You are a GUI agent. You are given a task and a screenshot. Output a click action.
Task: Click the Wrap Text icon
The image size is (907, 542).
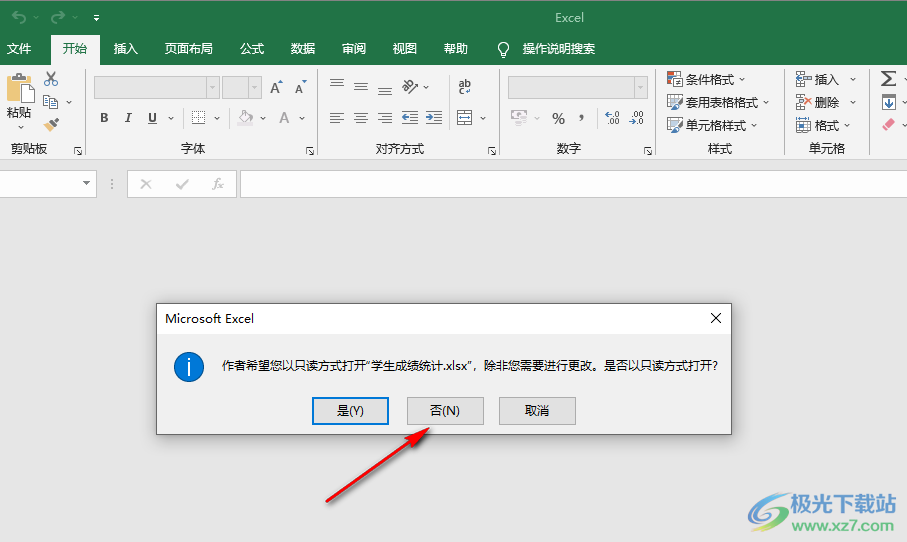(x=464, y=87)
